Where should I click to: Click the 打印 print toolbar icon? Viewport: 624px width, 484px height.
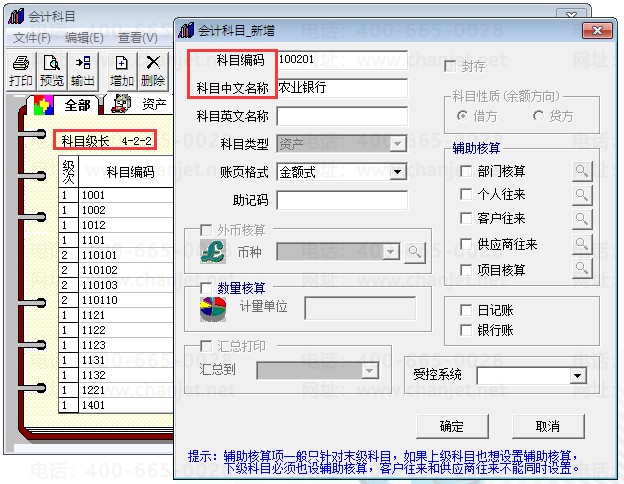pos(21,71)
